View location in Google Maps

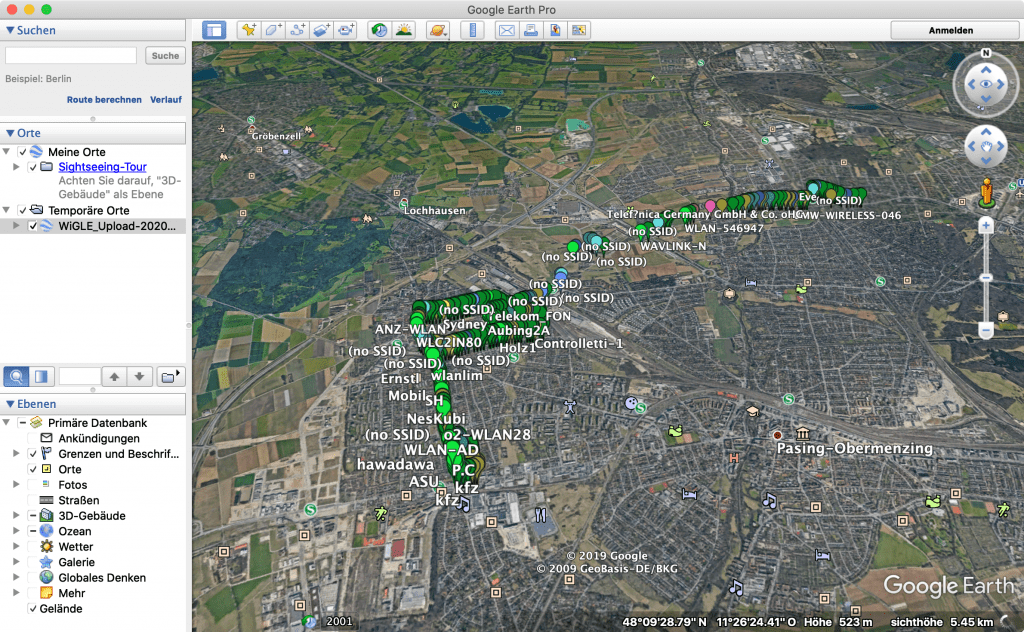(579, 30)
